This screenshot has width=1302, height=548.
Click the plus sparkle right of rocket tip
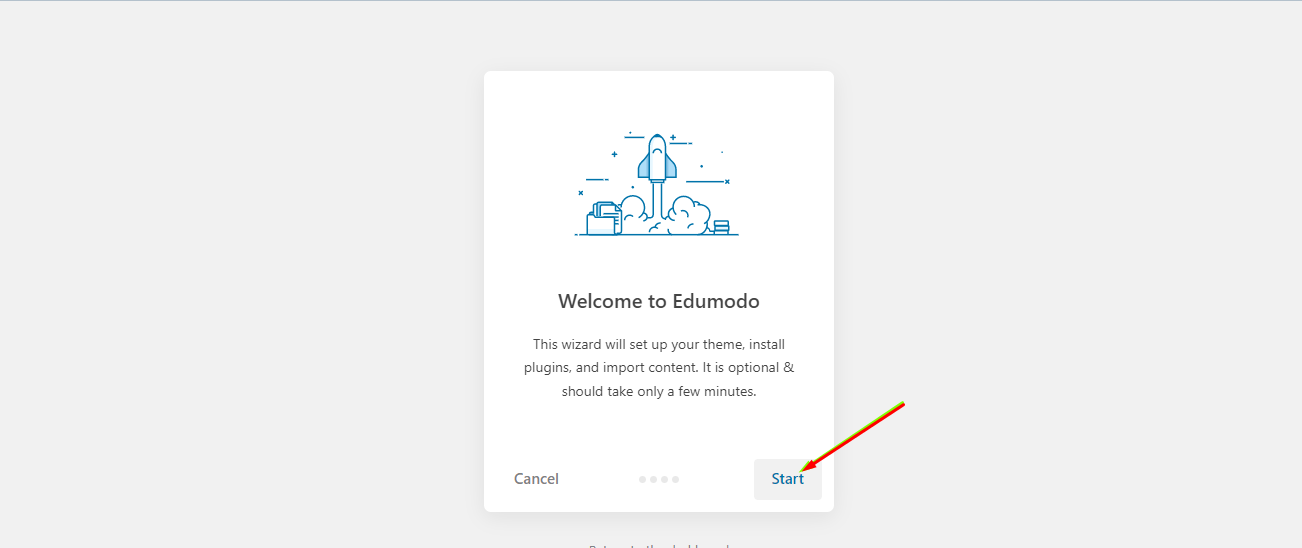click(x=673, y=137)
